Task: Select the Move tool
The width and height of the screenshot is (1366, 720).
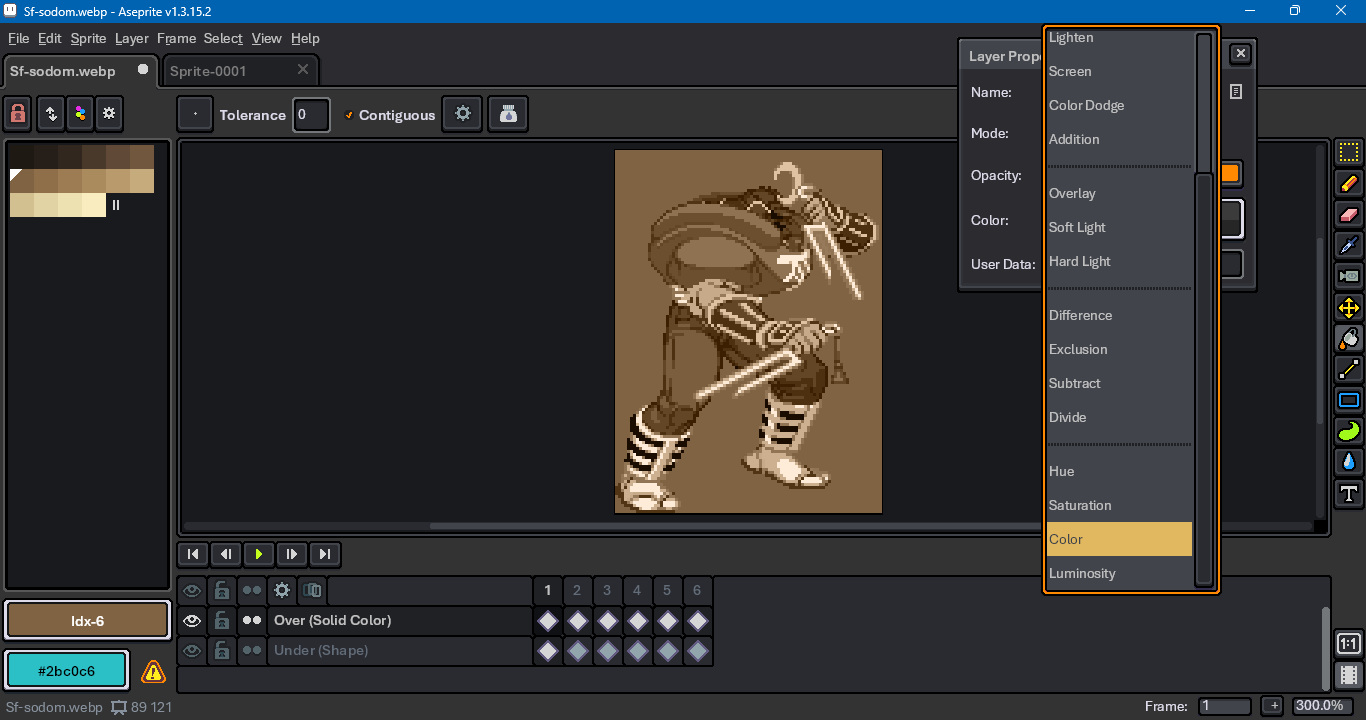Action: 1348,307
